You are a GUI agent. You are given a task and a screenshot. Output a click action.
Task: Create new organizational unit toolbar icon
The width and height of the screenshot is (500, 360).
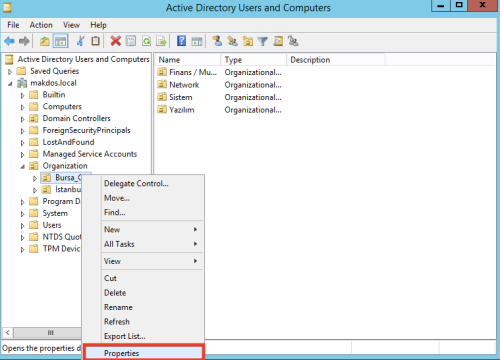coord(248,41)
